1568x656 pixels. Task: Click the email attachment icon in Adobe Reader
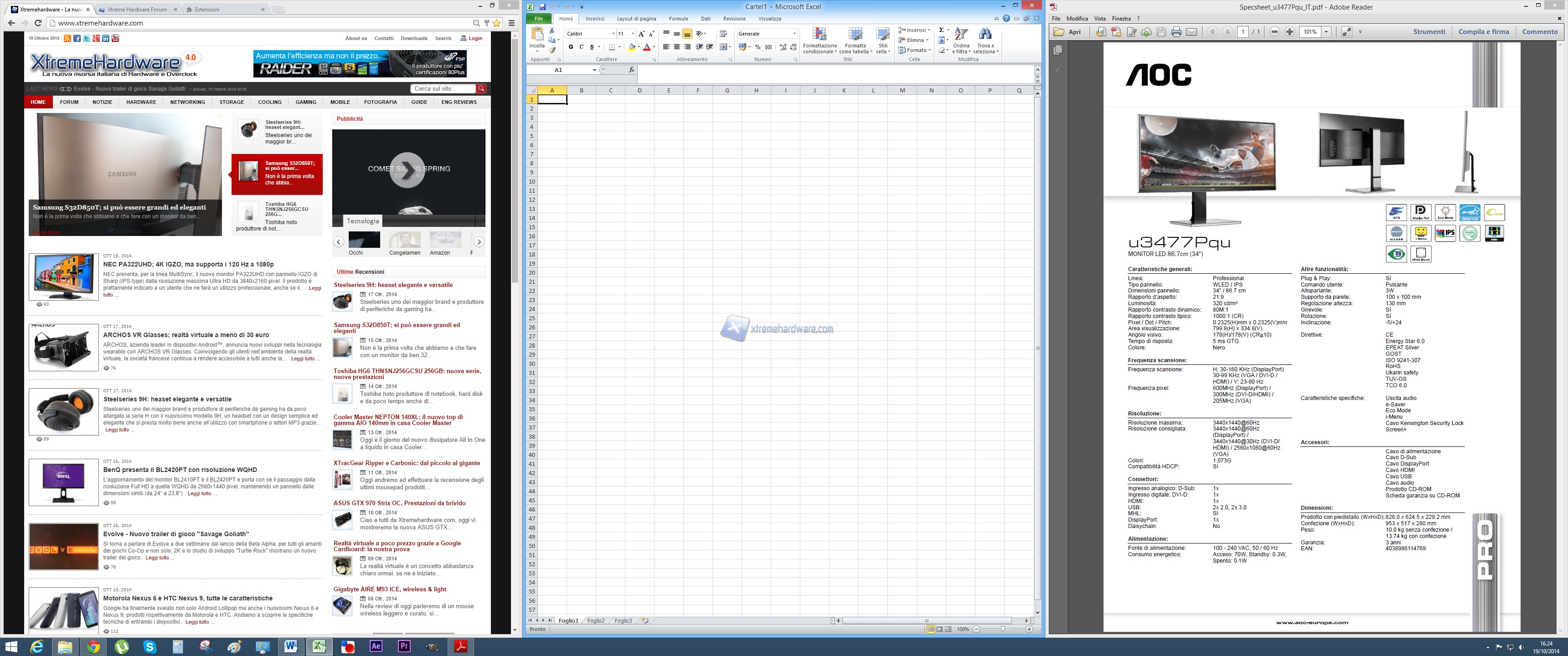click(1192, 32)
